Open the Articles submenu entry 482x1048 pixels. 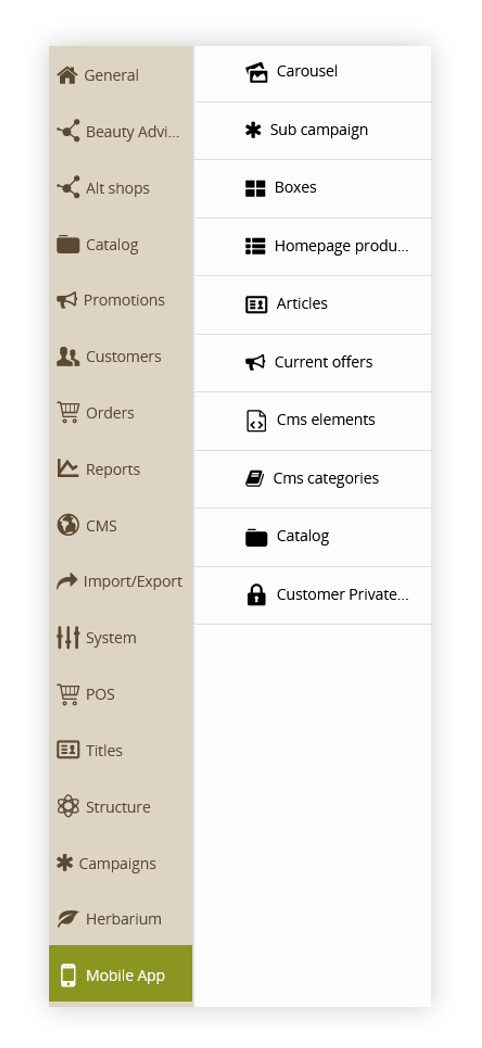click(312, 305)
